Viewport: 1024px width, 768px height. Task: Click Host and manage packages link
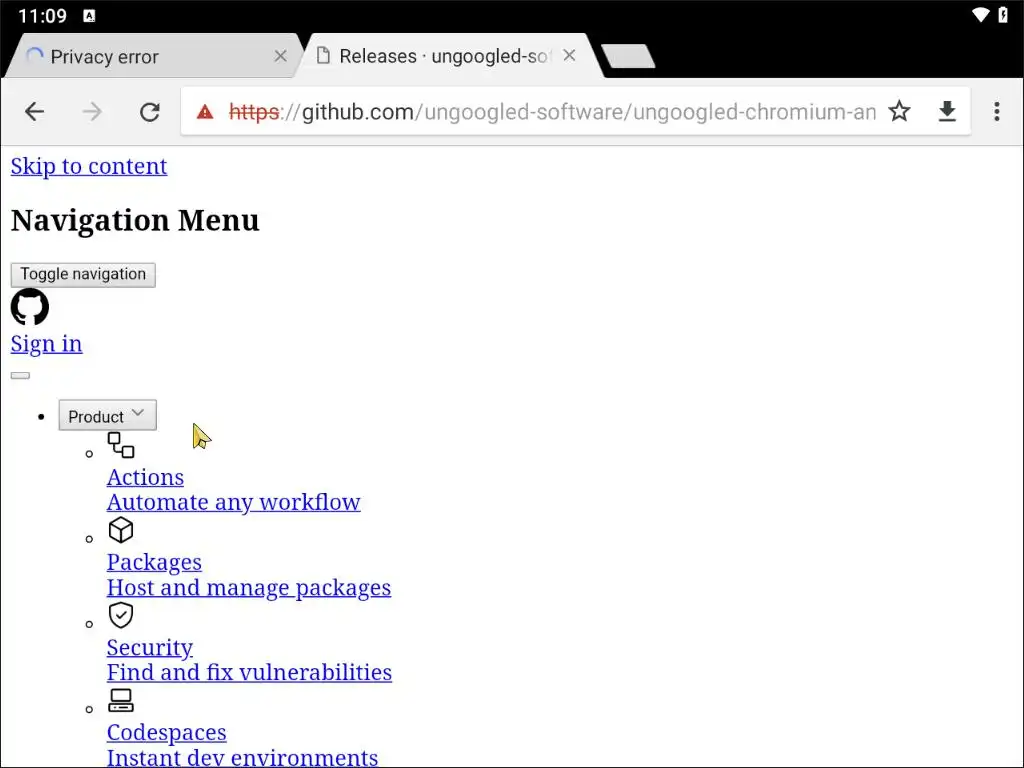tap(249, 588)
